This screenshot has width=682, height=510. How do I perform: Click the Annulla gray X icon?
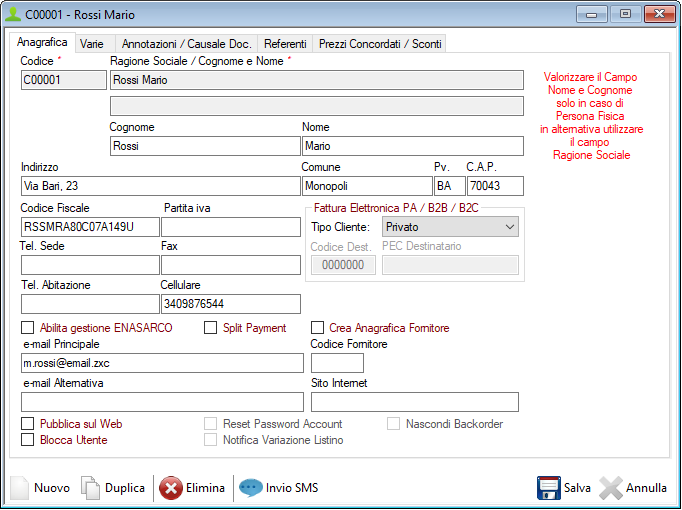tap(611, 488)
